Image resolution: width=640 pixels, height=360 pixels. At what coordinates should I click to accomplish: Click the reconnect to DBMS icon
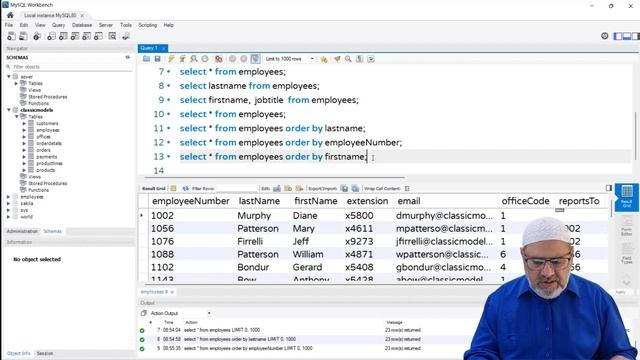click(126, 36)
